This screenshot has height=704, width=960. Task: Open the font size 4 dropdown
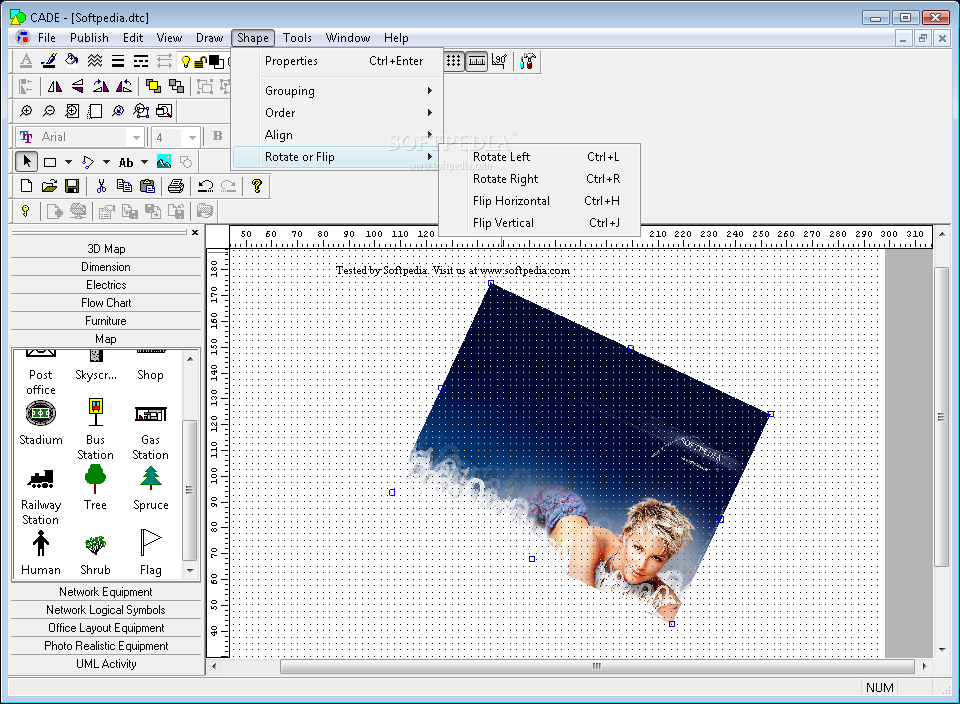(192, 137)
